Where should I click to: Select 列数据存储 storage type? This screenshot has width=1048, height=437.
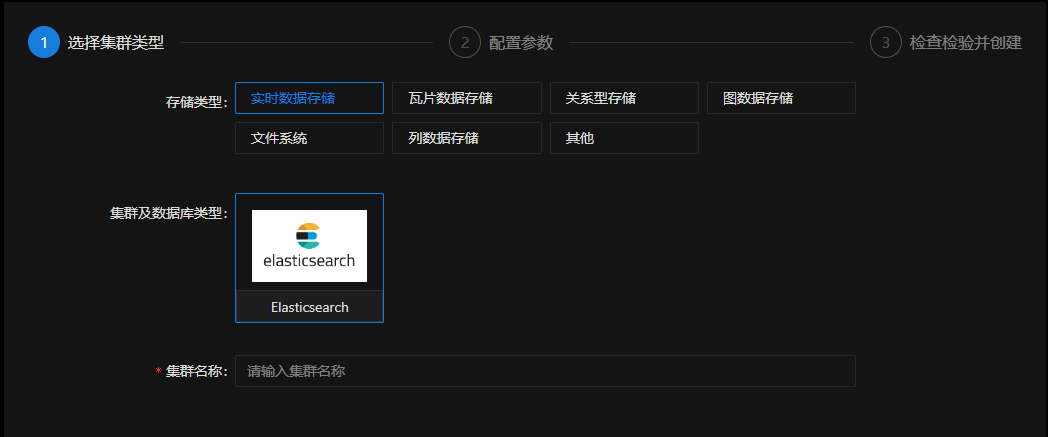[x=467, y=138]
